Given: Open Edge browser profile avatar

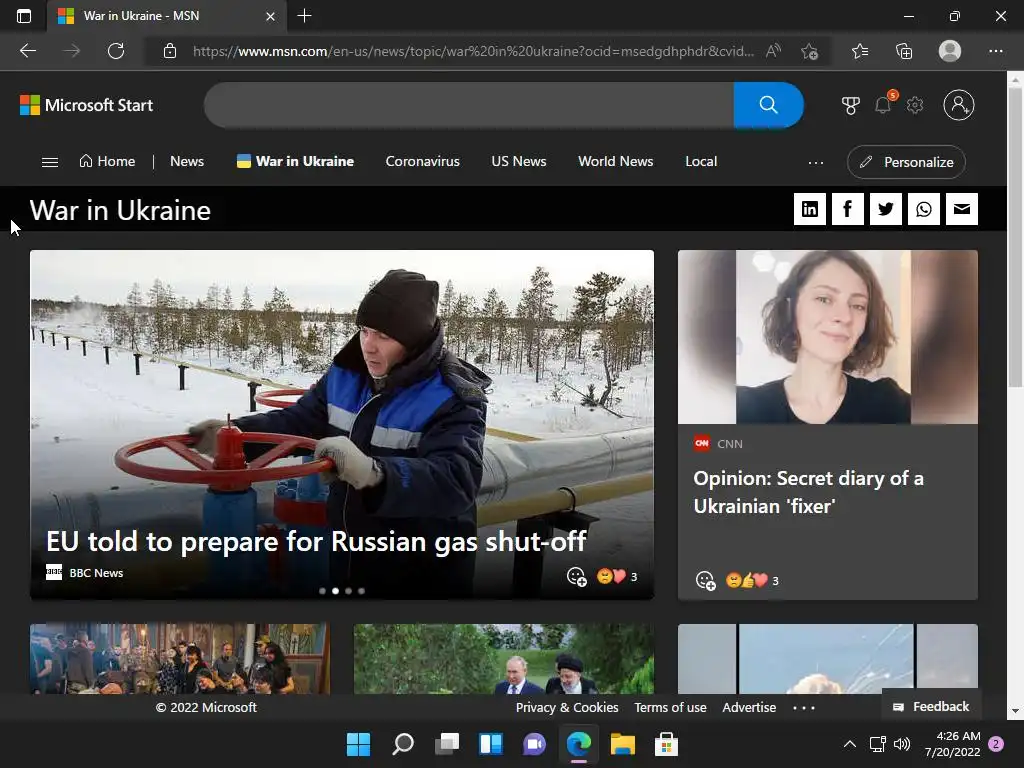Looking at the screenshot, I should pos(950,51).
